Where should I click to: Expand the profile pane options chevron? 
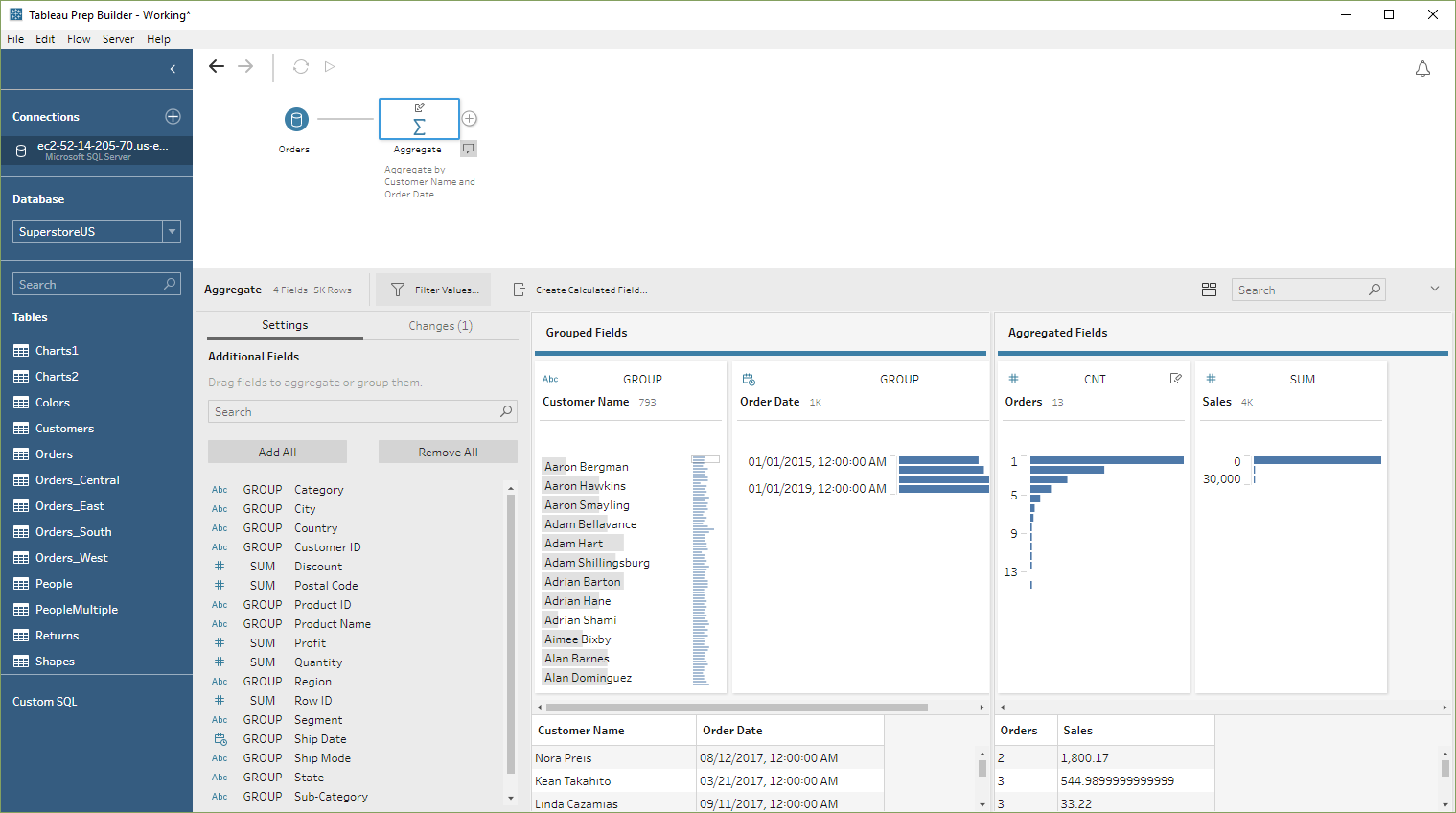click(x=1435, y=289)
